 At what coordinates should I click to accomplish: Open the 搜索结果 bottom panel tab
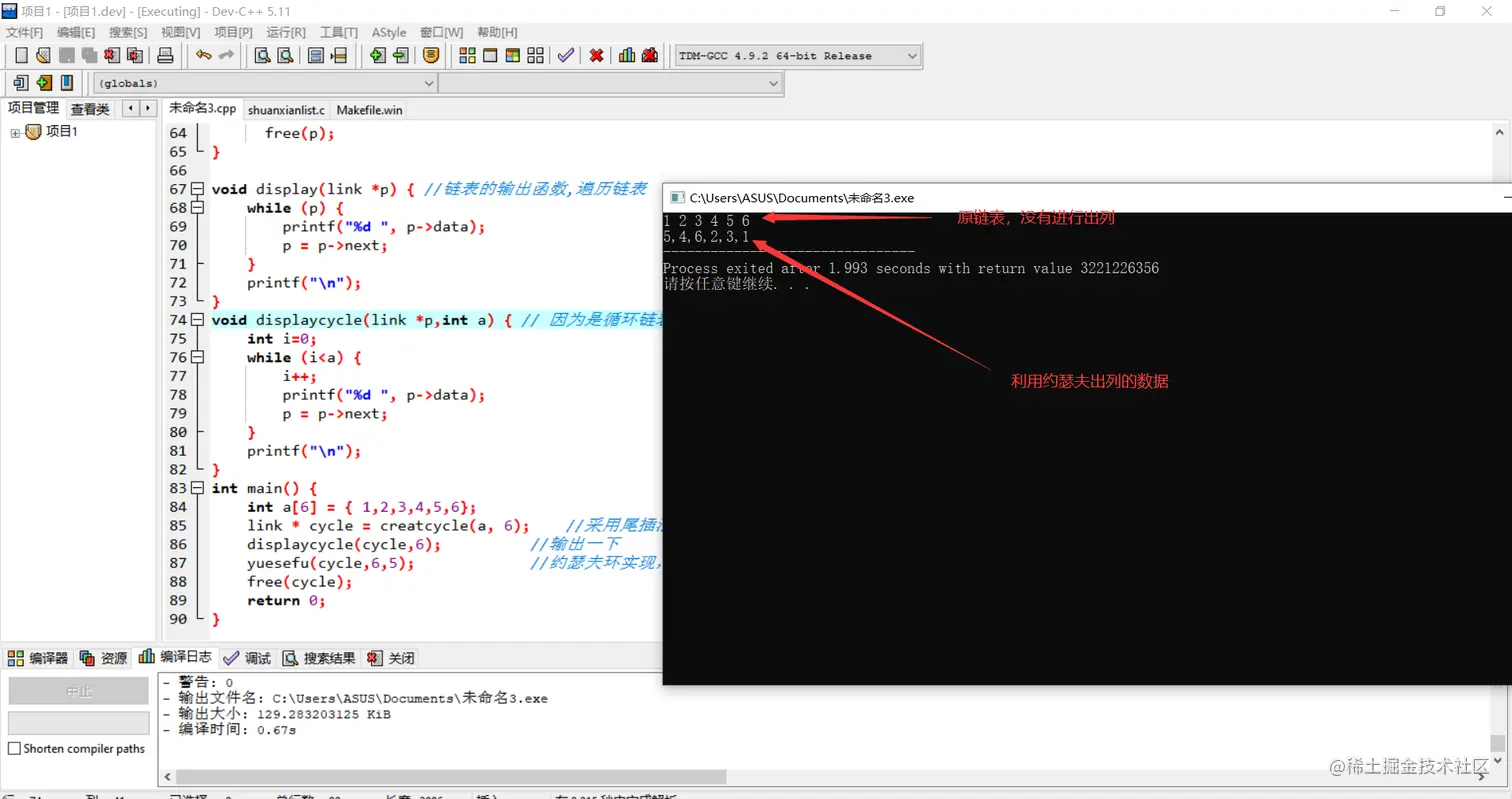[319, 658]
